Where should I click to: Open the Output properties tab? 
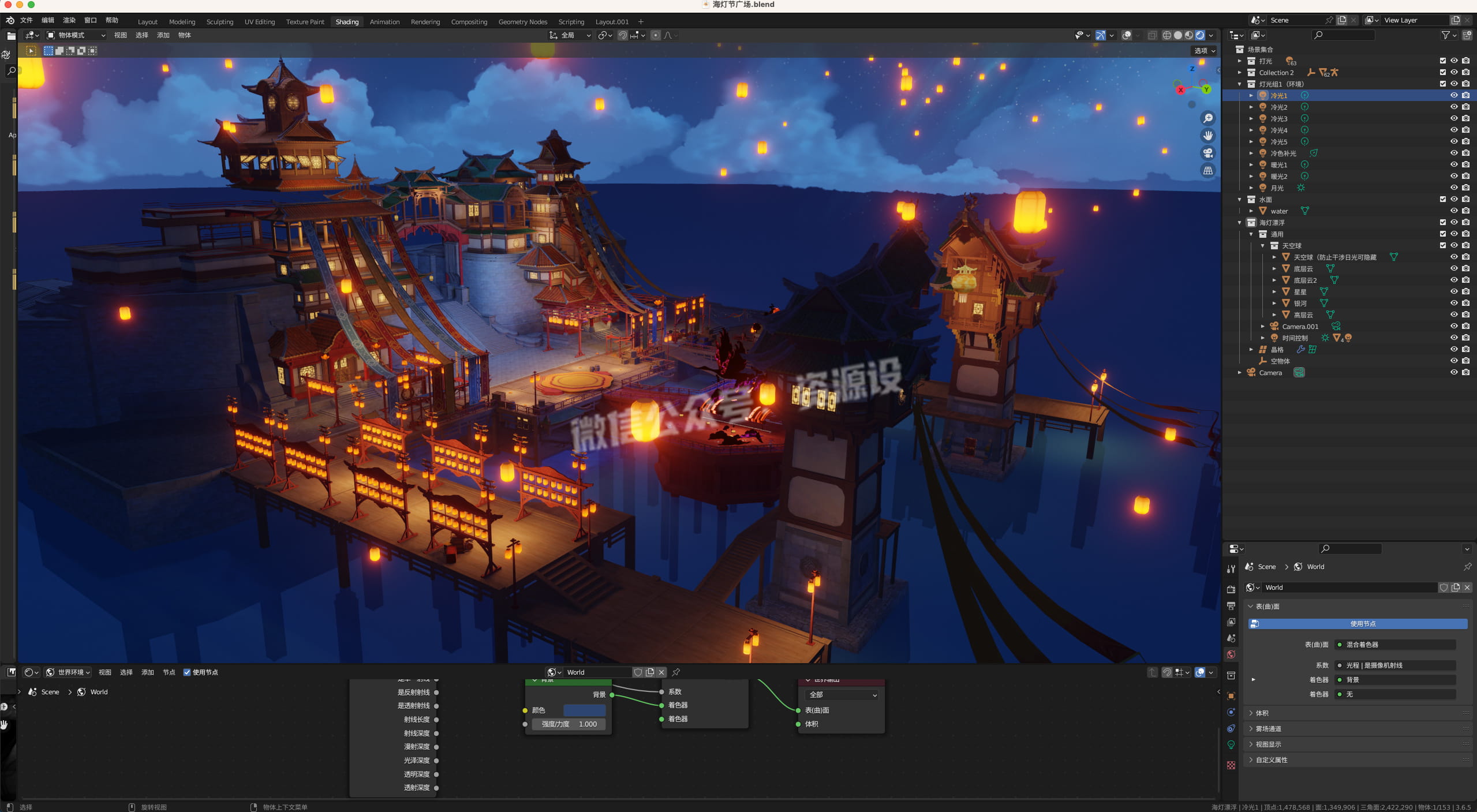1231,605
